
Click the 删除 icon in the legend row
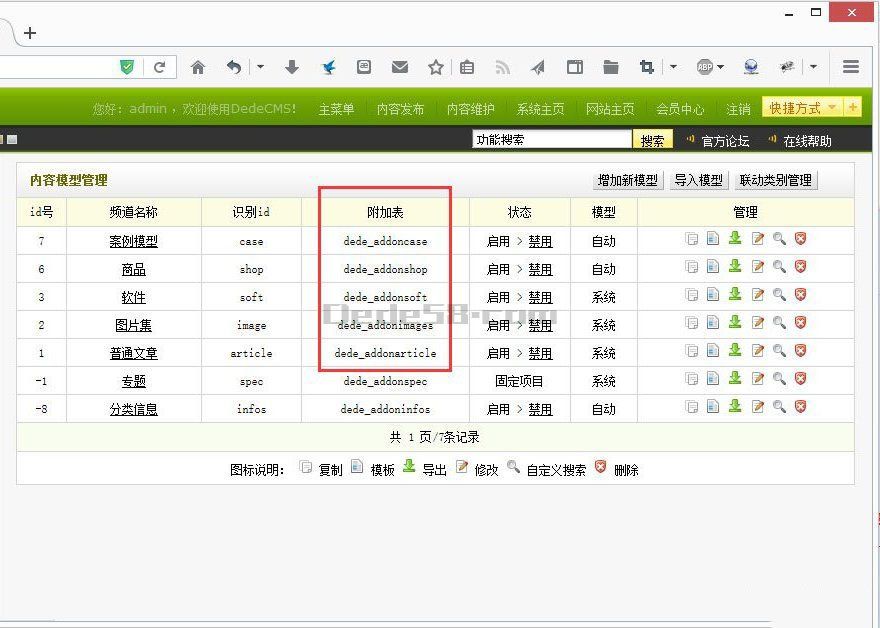601,467
